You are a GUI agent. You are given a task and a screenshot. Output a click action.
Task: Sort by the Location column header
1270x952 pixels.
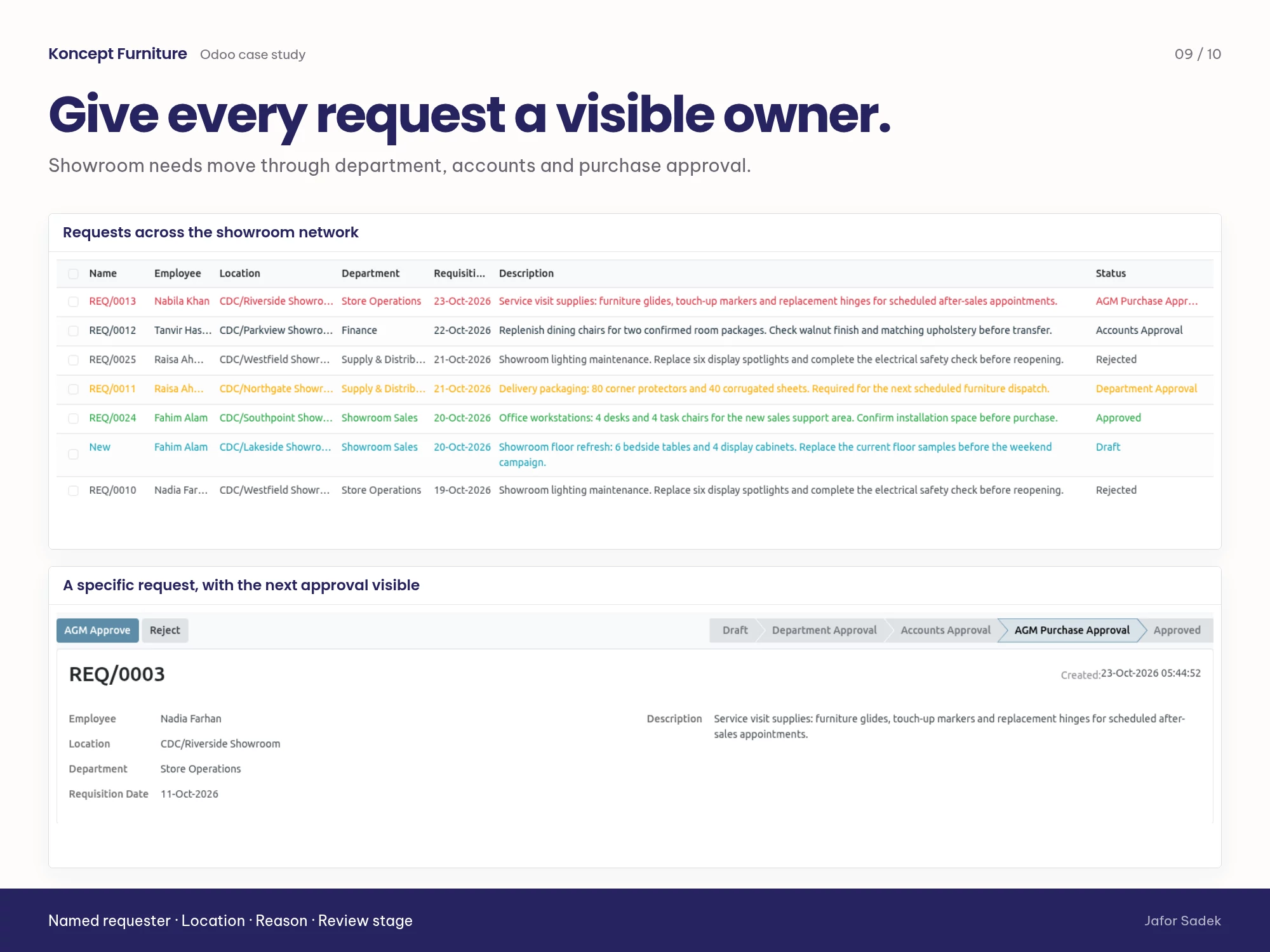pyautogui.click(x=240, y=274)
